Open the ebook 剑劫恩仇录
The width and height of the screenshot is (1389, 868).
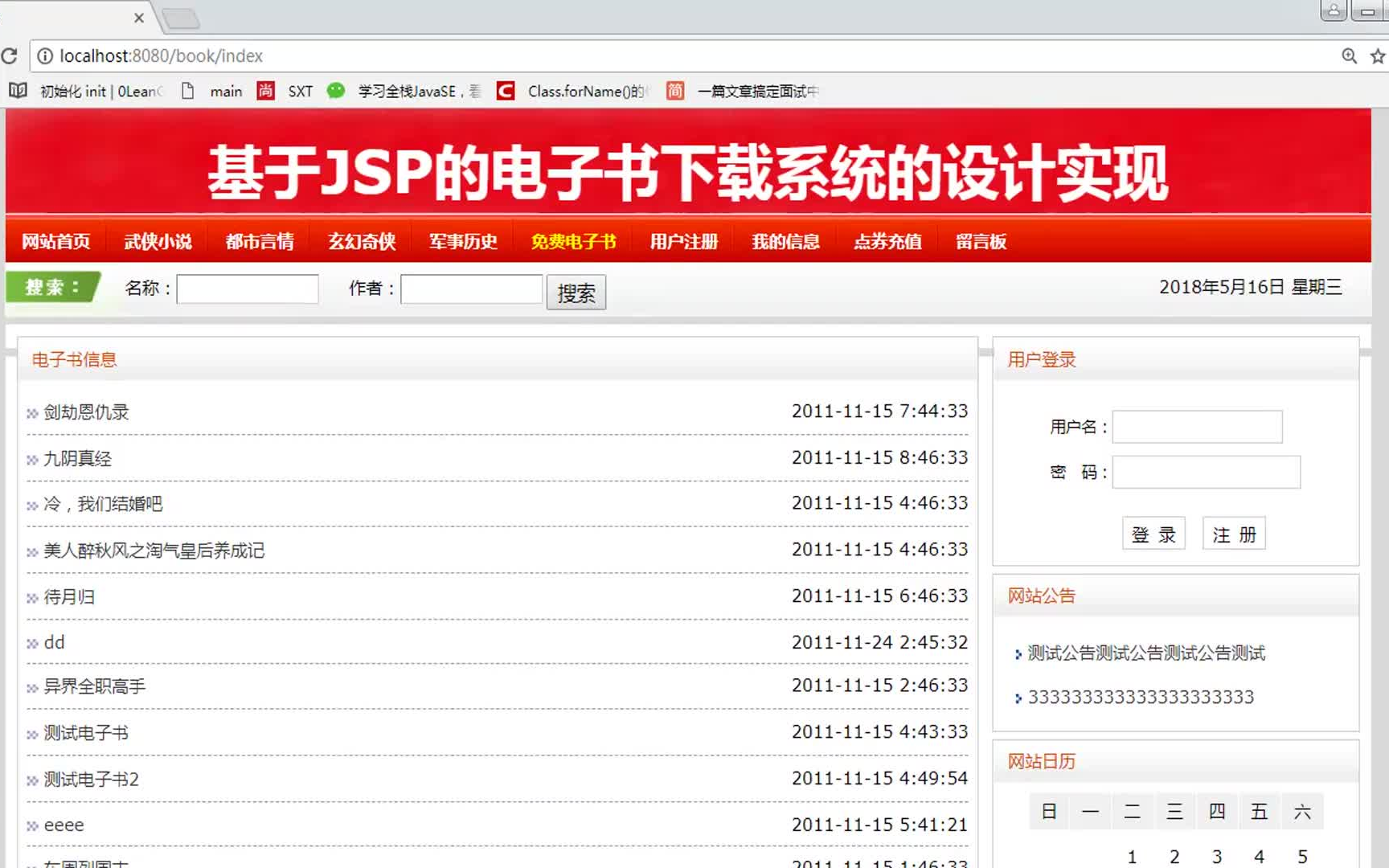(x=86, y=412)
